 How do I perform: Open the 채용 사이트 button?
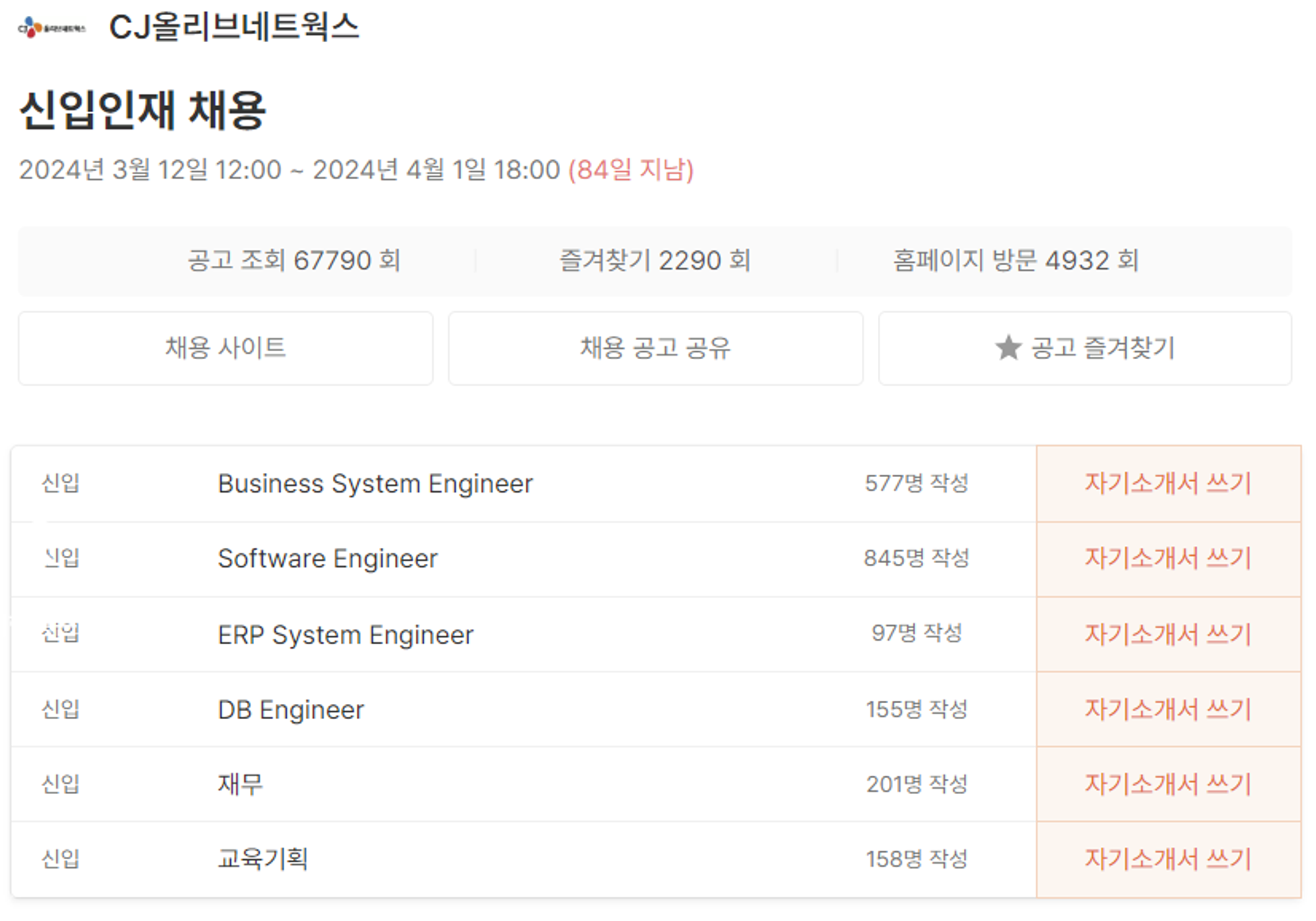[x=226, y=348]
